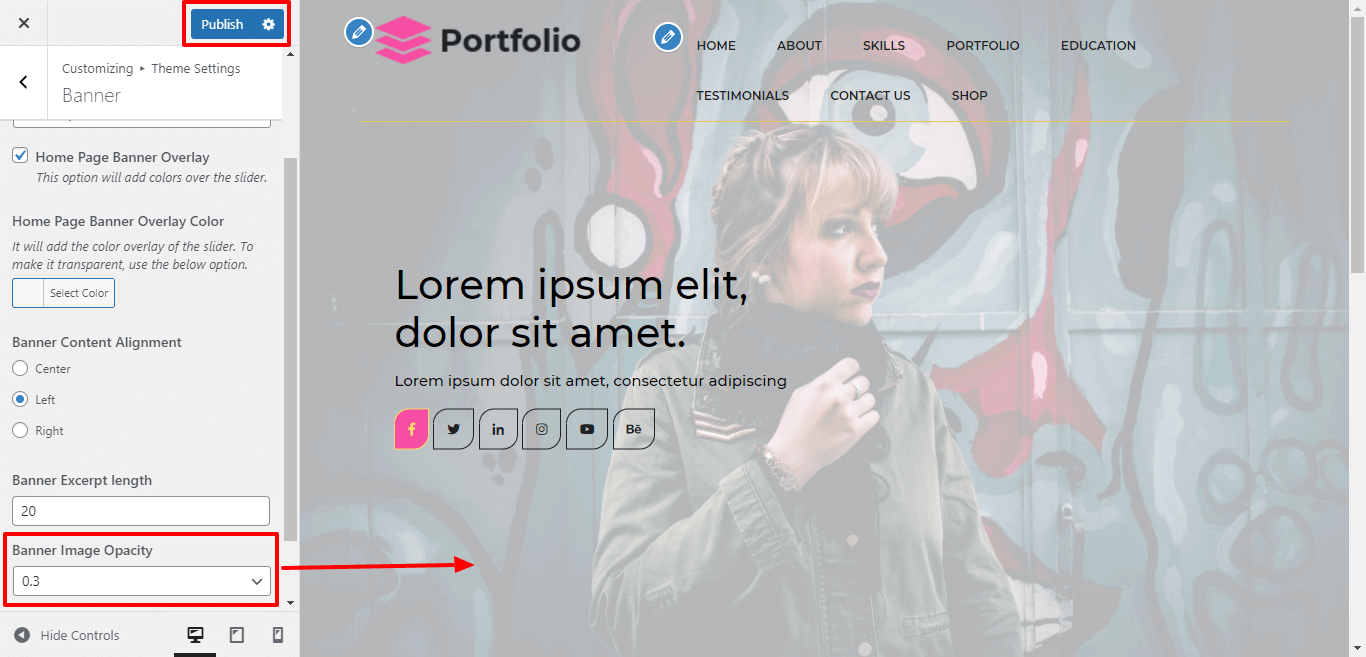Open the Behance social icon
This screenshot has width=1366, height=657.
tap(633, 429)
